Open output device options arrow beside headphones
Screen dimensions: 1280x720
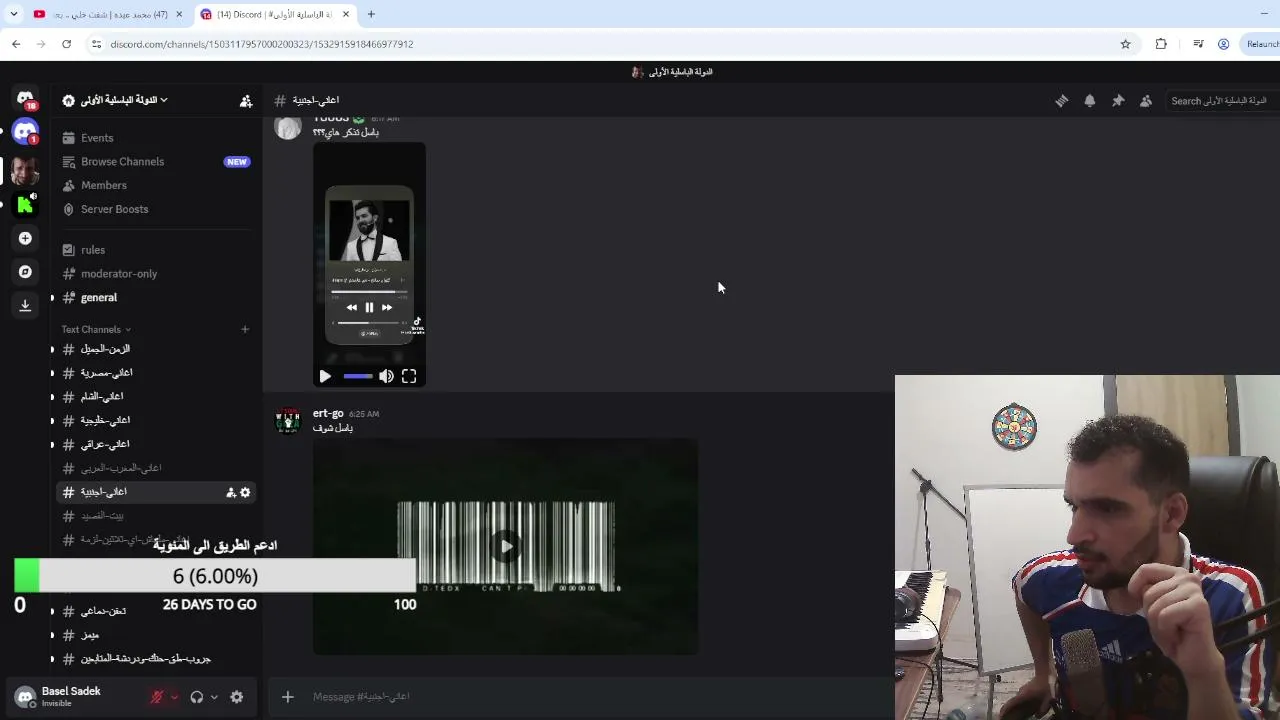(x=214, y=697)
